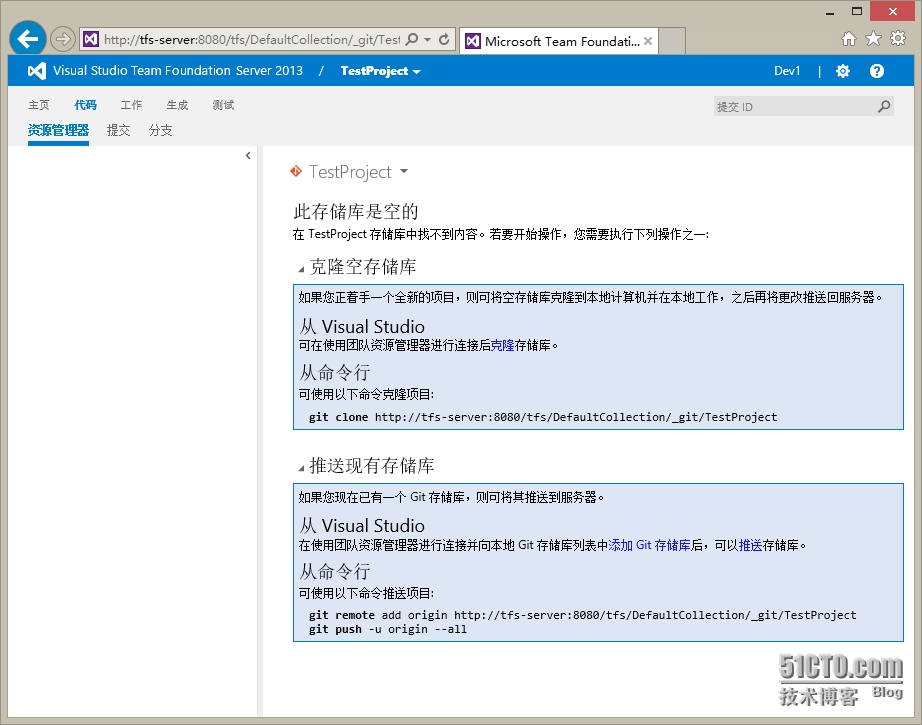The height and width of the screenshot is (725, 922).
Task: Click the browser address bar URL
Action: point(252,39)
